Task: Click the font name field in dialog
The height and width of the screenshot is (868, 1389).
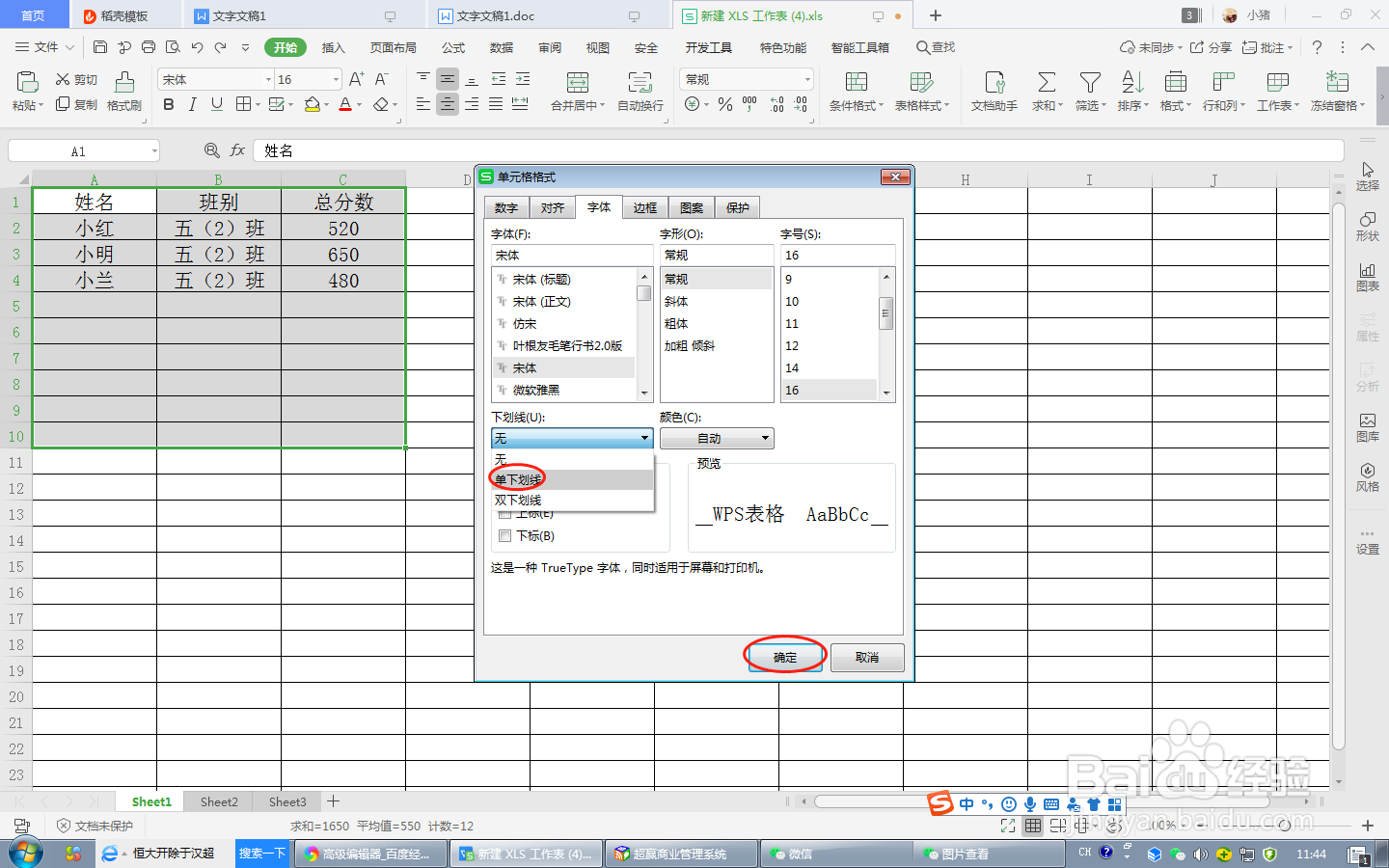Action: 572,256
